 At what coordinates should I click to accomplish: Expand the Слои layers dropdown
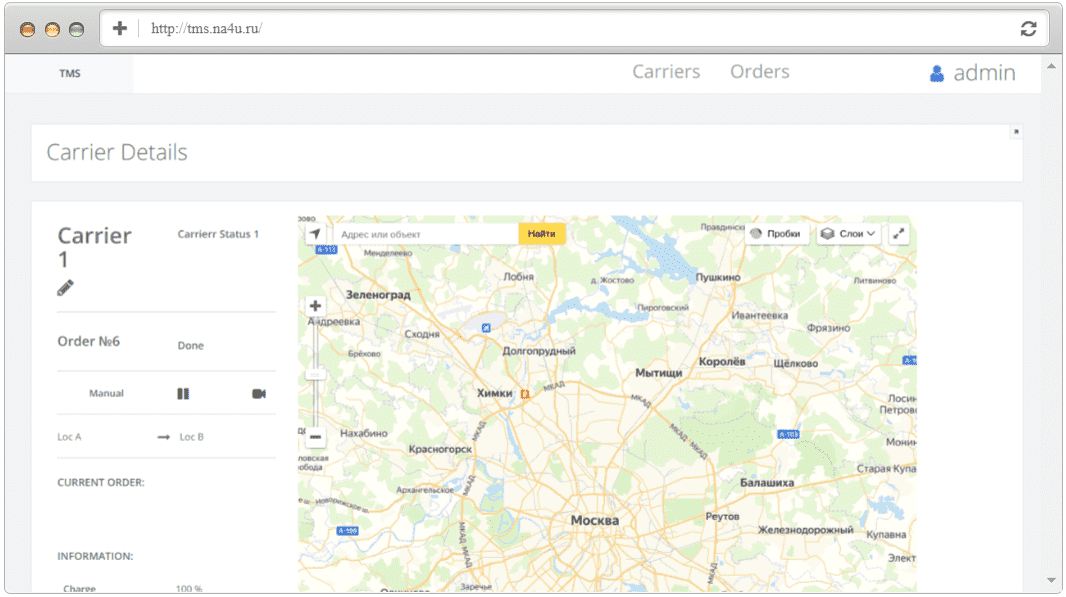coord(848,234)
